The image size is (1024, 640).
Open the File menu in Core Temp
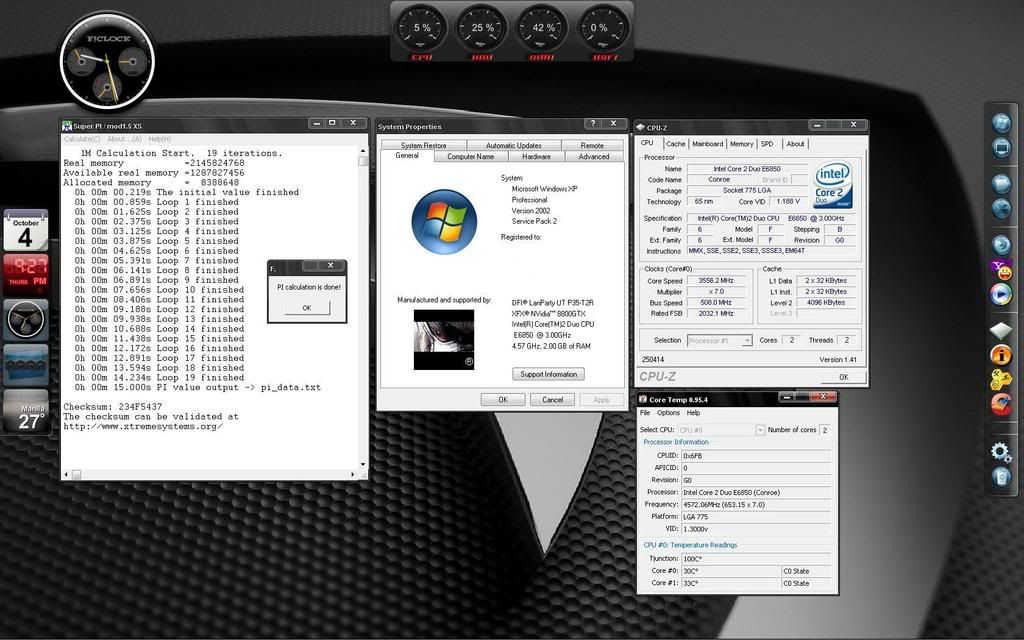click(645, 413)
